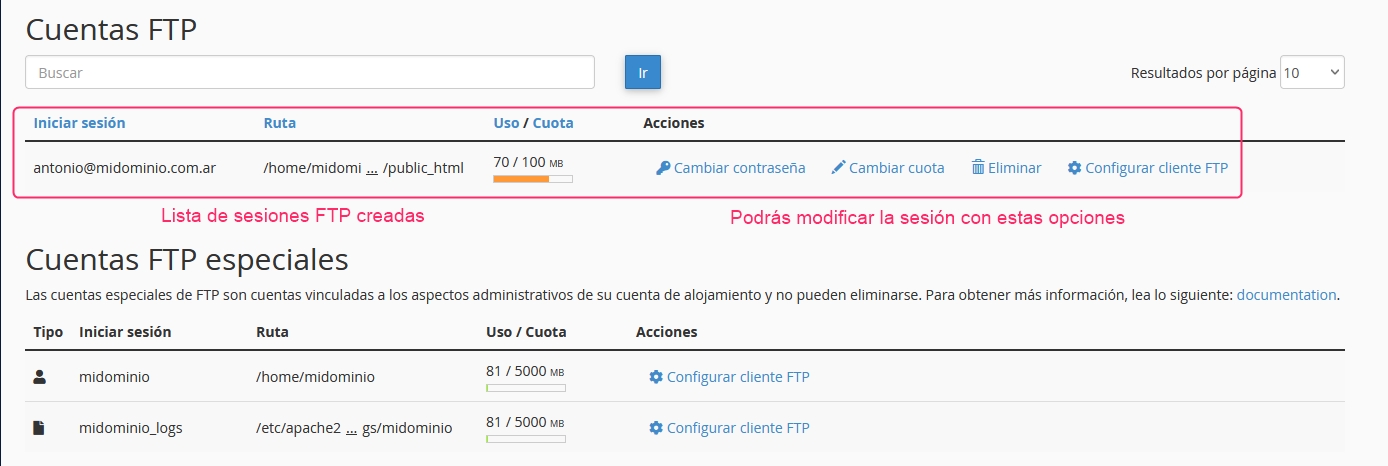Click the Ir search button
The image size is (1388, 466).
[x=643, y=72]
